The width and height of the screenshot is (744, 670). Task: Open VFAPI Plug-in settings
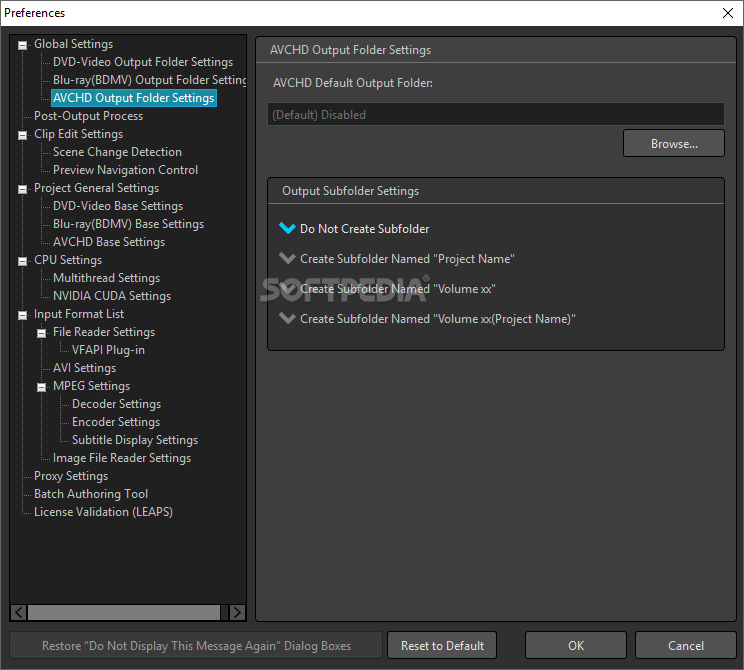tap(108, 350)
